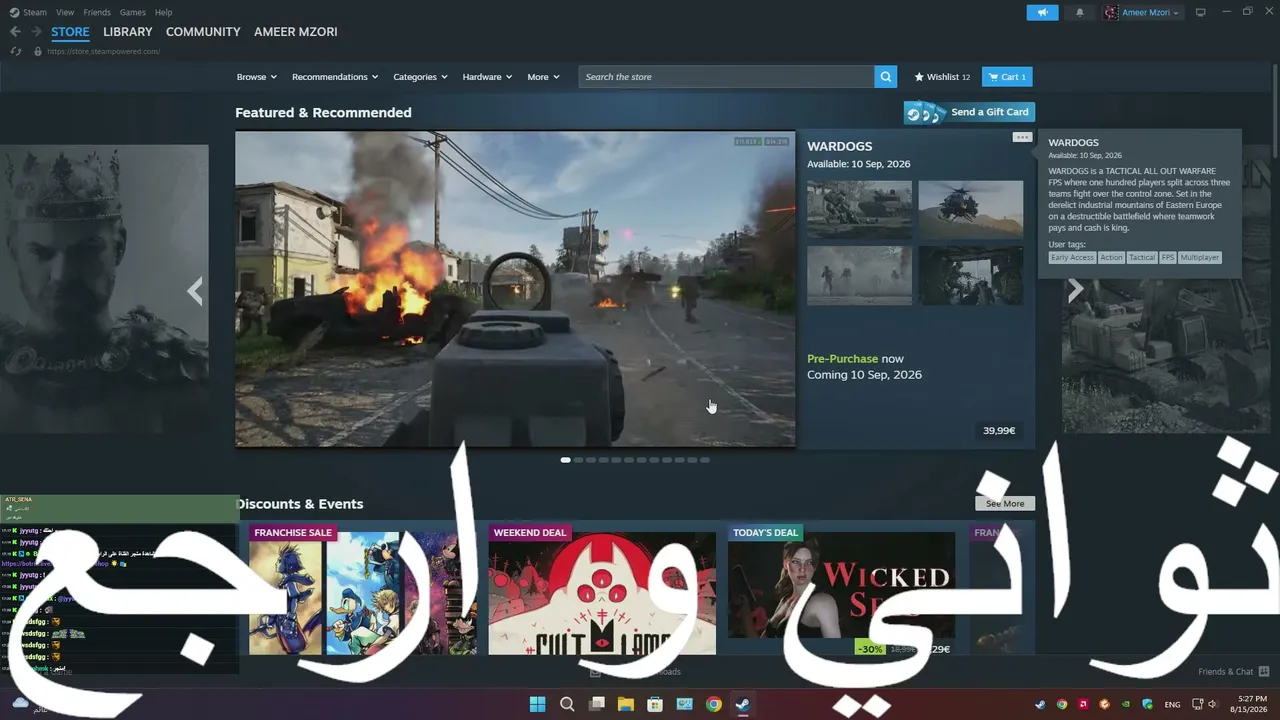1280x720 pixels.
Task: Open the notifications bell
Action: pyautogui.click(x=1079, y=12)
